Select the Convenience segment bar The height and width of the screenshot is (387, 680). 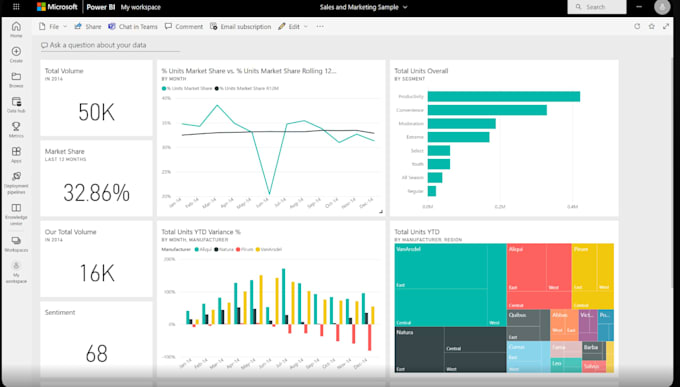487,110
